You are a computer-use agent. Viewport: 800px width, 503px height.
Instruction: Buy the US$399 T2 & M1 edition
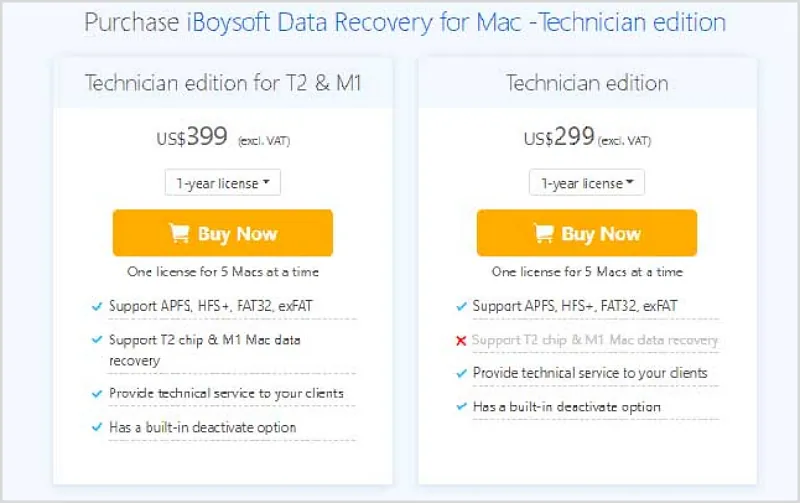(223, 234)
